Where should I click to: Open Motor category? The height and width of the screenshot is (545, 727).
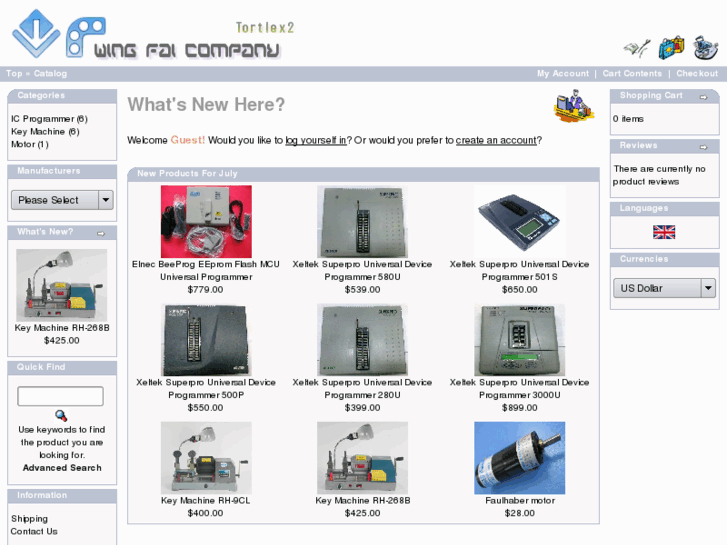coord(30,144)
